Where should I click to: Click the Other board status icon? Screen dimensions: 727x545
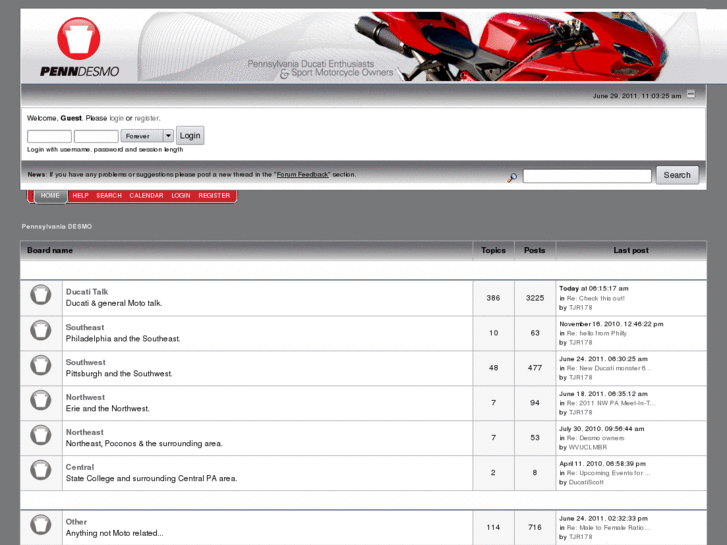(41, 525)
